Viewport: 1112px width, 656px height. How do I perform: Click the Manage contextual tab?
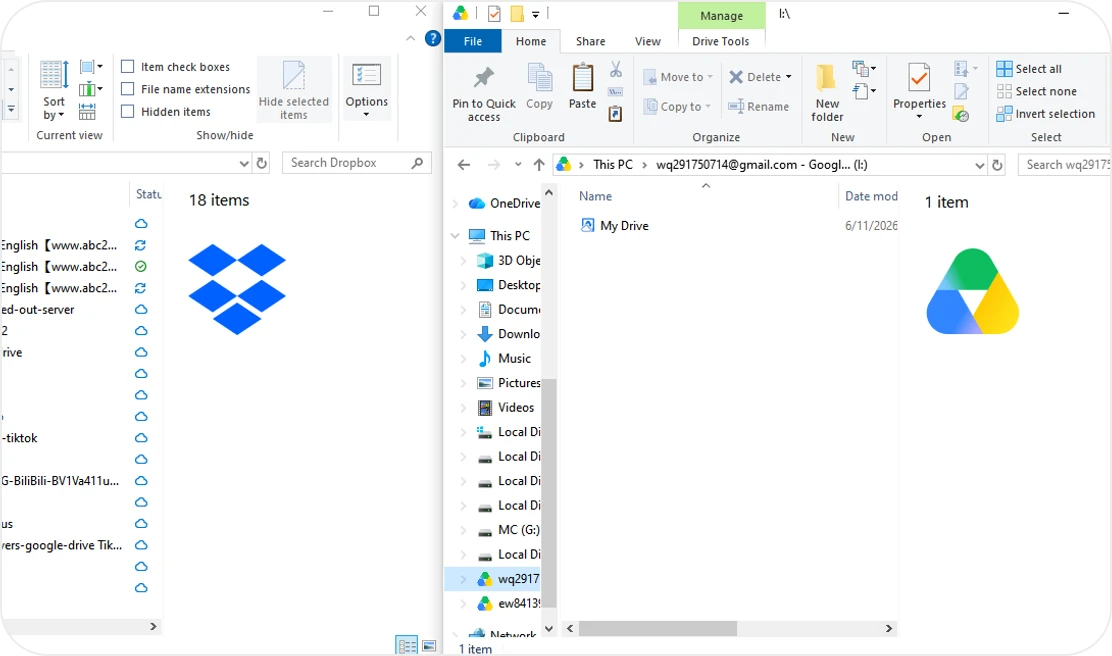click(x=721, y=16)
